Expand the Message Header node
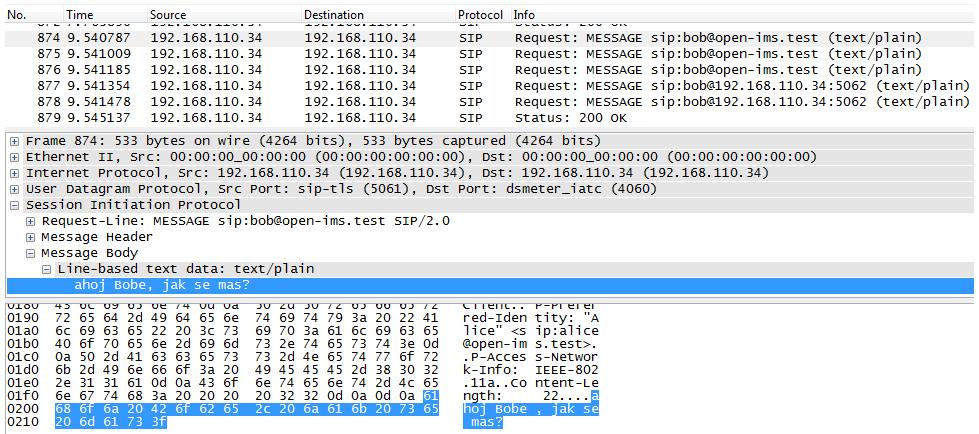 30,237
